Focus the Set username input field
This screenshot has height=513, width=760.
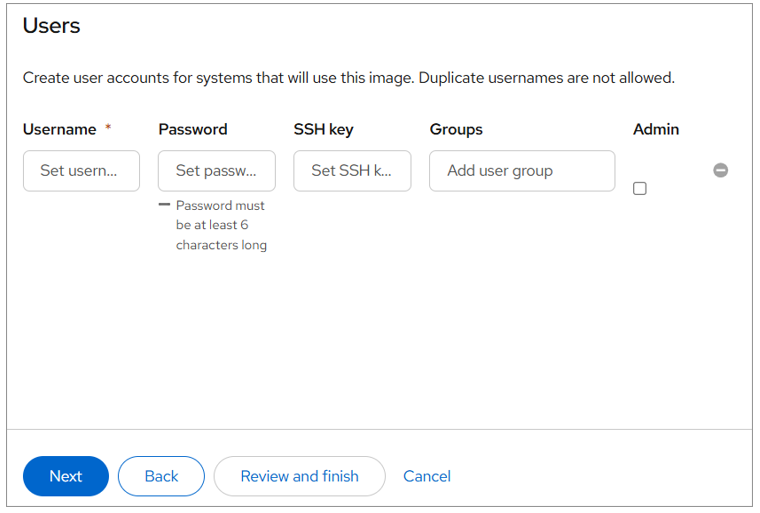pyautogui.click(x=81, y=171)
